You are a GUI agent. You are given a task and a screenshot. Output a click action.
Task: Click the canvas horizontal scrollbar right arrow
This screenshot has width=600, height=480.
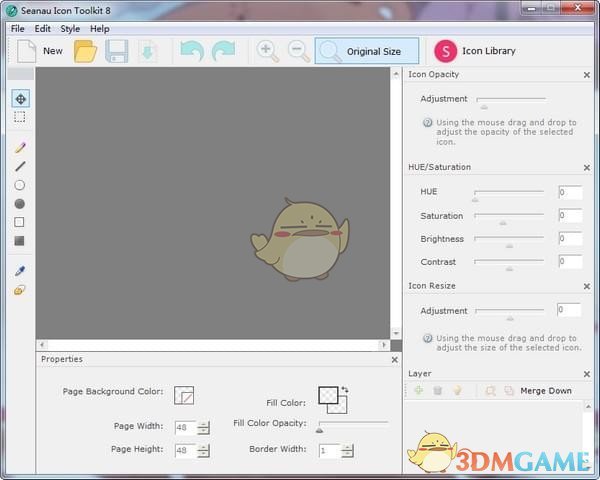click(x=384, y=345)
